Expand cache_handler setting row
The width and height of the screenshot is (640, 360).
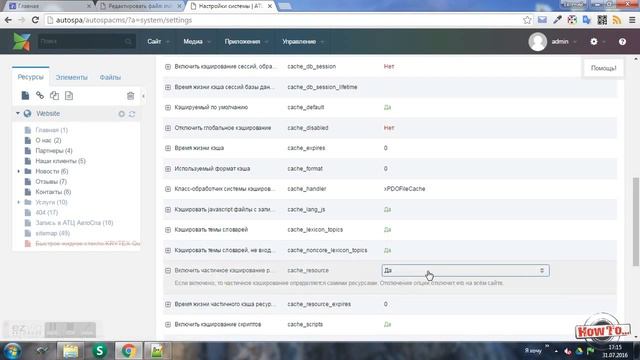click(x=168, y=189)
